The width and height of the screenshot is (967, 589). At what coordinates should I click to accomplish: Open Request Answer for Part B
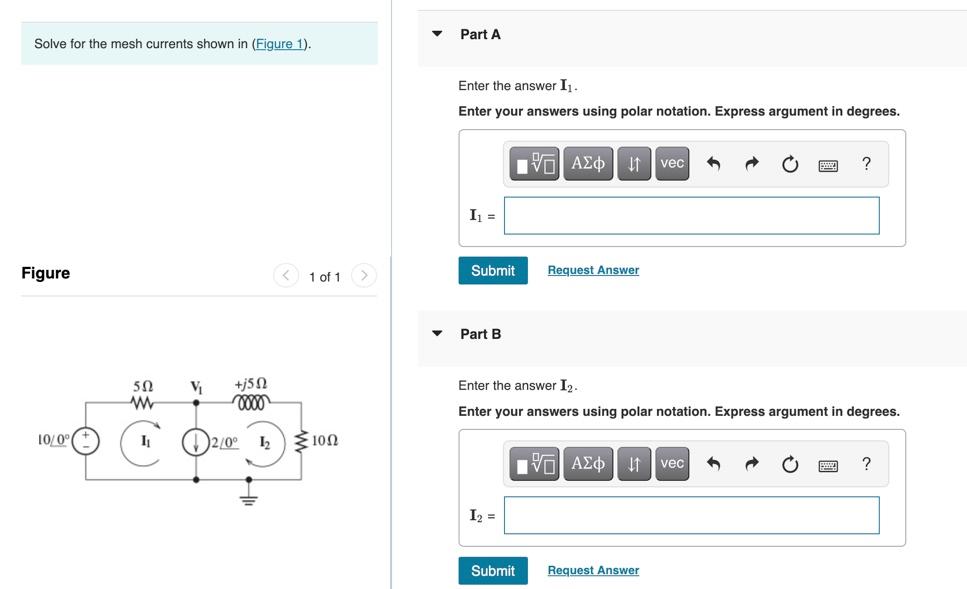(592, 569)
